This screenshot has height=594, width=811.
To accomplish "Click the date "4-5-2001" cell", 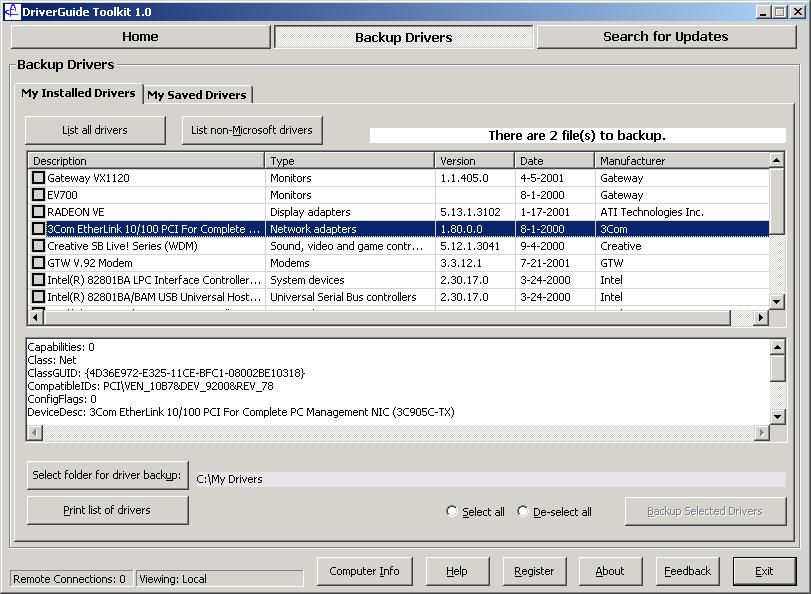I will pos(555,177).
